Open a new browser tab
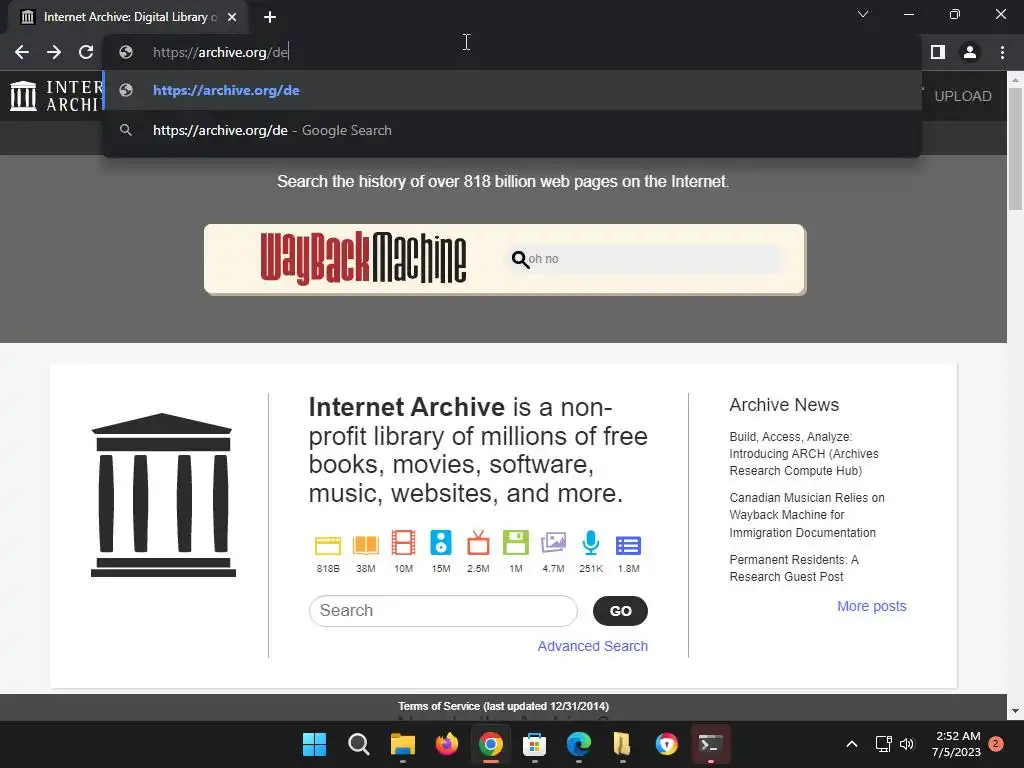Image resolution: width=1024 pixels, height=768 pixels. coord(270,17)
